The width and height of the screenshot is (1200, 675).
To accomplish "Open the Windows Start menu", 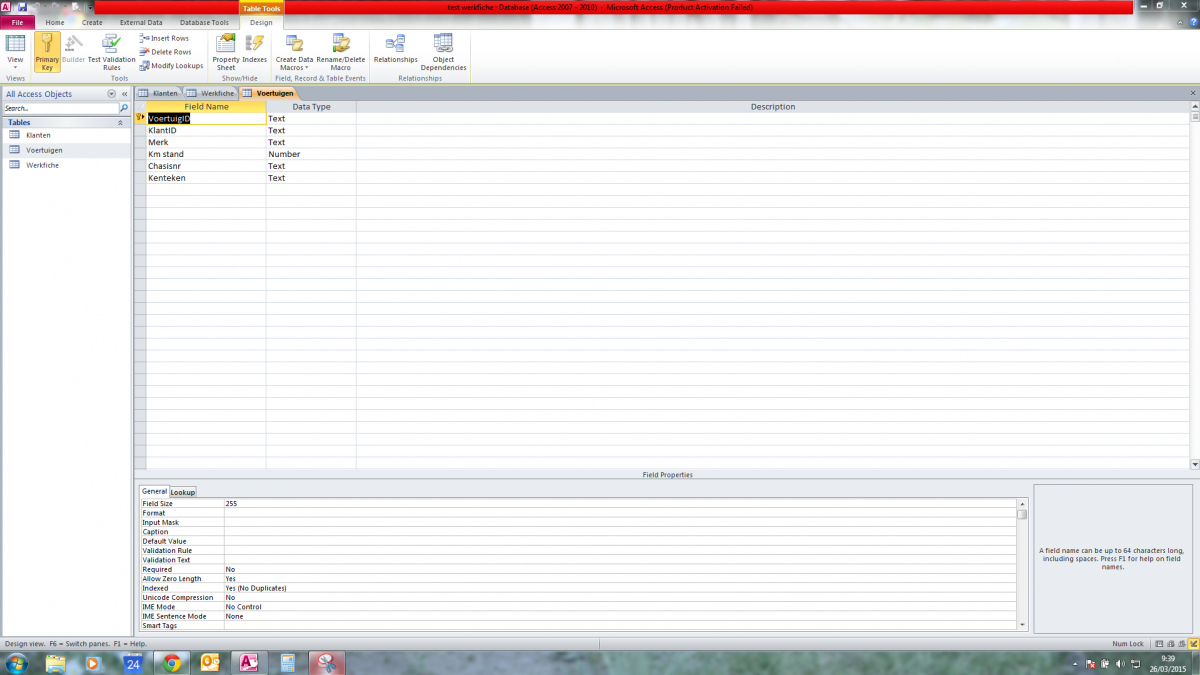I will pos(18,662).
